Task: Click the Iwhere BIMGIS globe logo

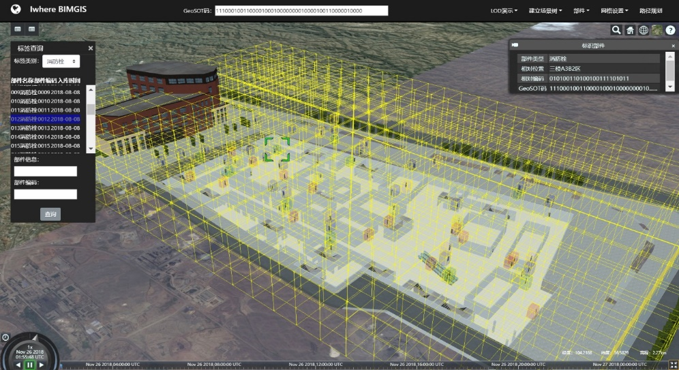Action: point(16,9)
